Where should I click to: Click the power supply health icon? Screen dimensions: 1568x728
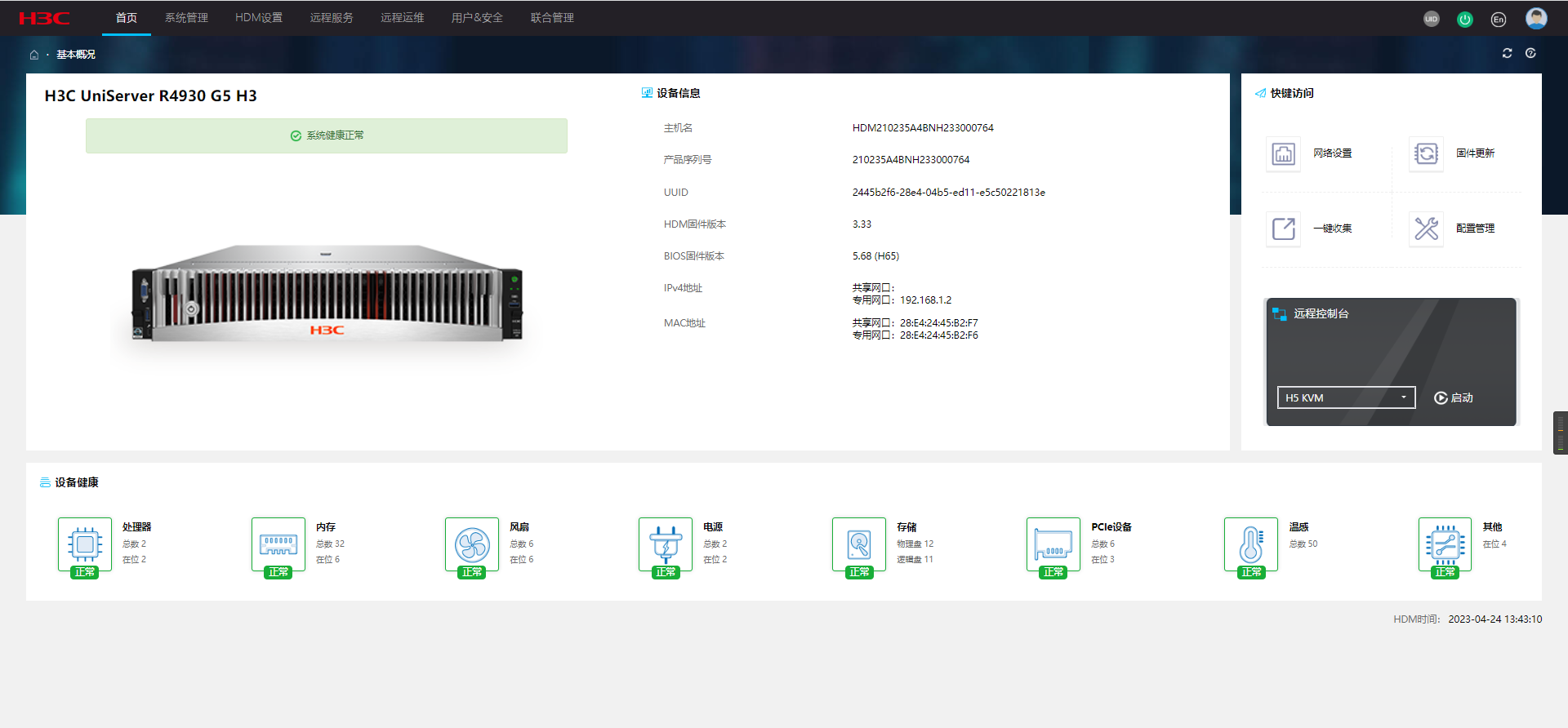(x=666, y=544)
